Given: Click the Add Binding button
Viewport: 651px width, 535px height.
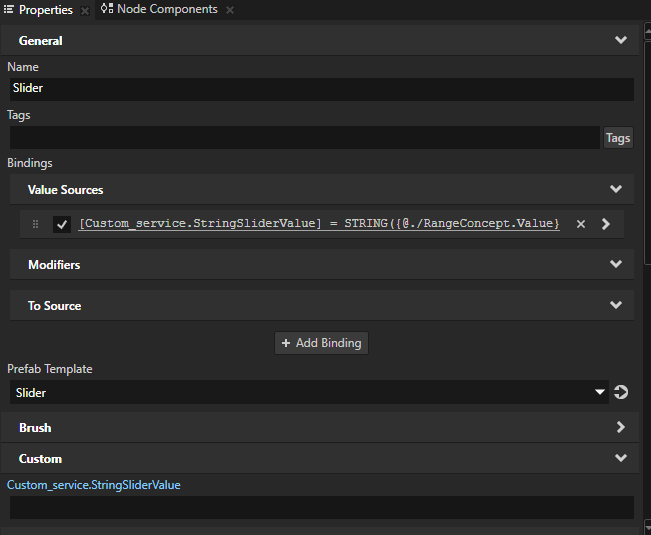Looking at the screenshot, I should pos(321,343).
